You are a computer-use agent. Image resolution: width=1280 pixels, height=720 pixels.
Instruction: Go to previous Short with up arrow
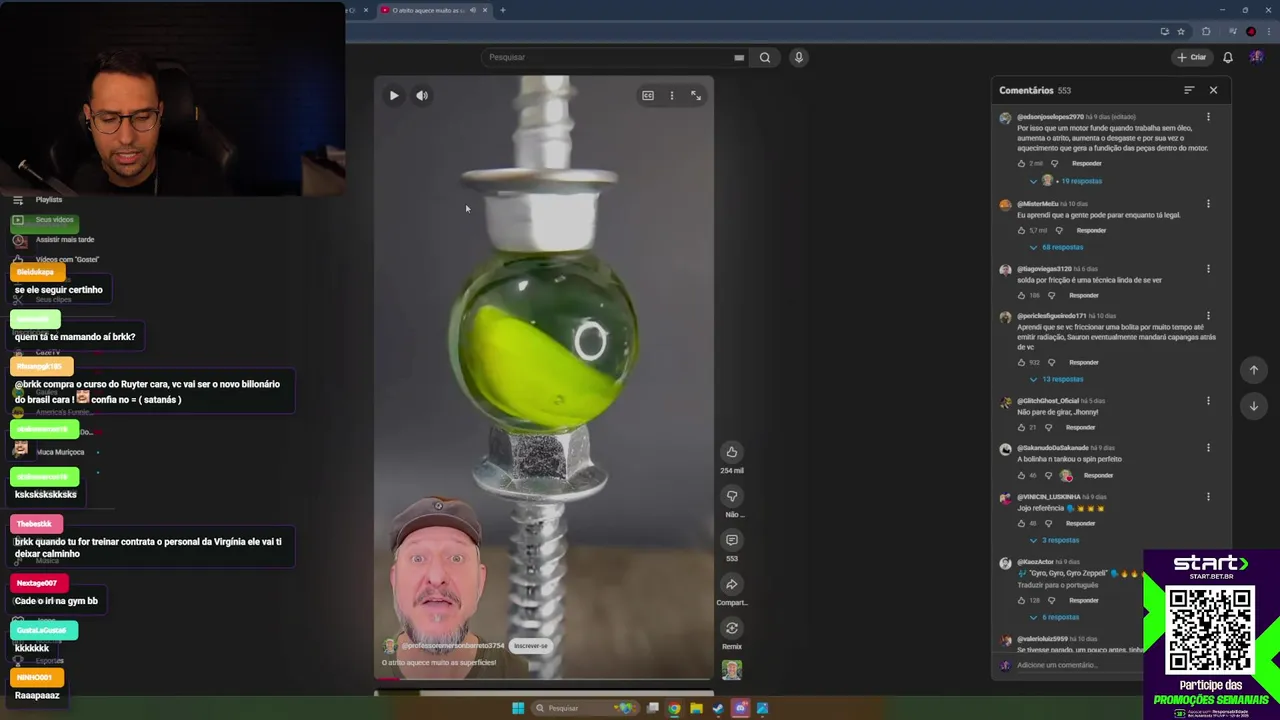click(1254, 370)
